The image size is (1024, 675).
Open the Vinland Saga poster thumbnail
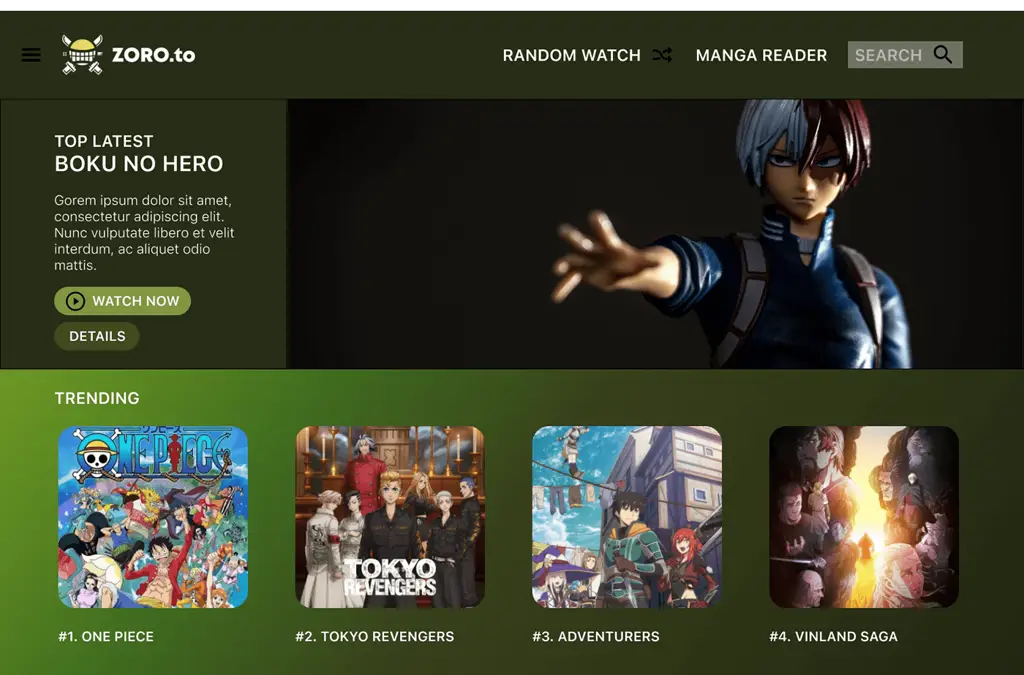[x=864, y=517]
